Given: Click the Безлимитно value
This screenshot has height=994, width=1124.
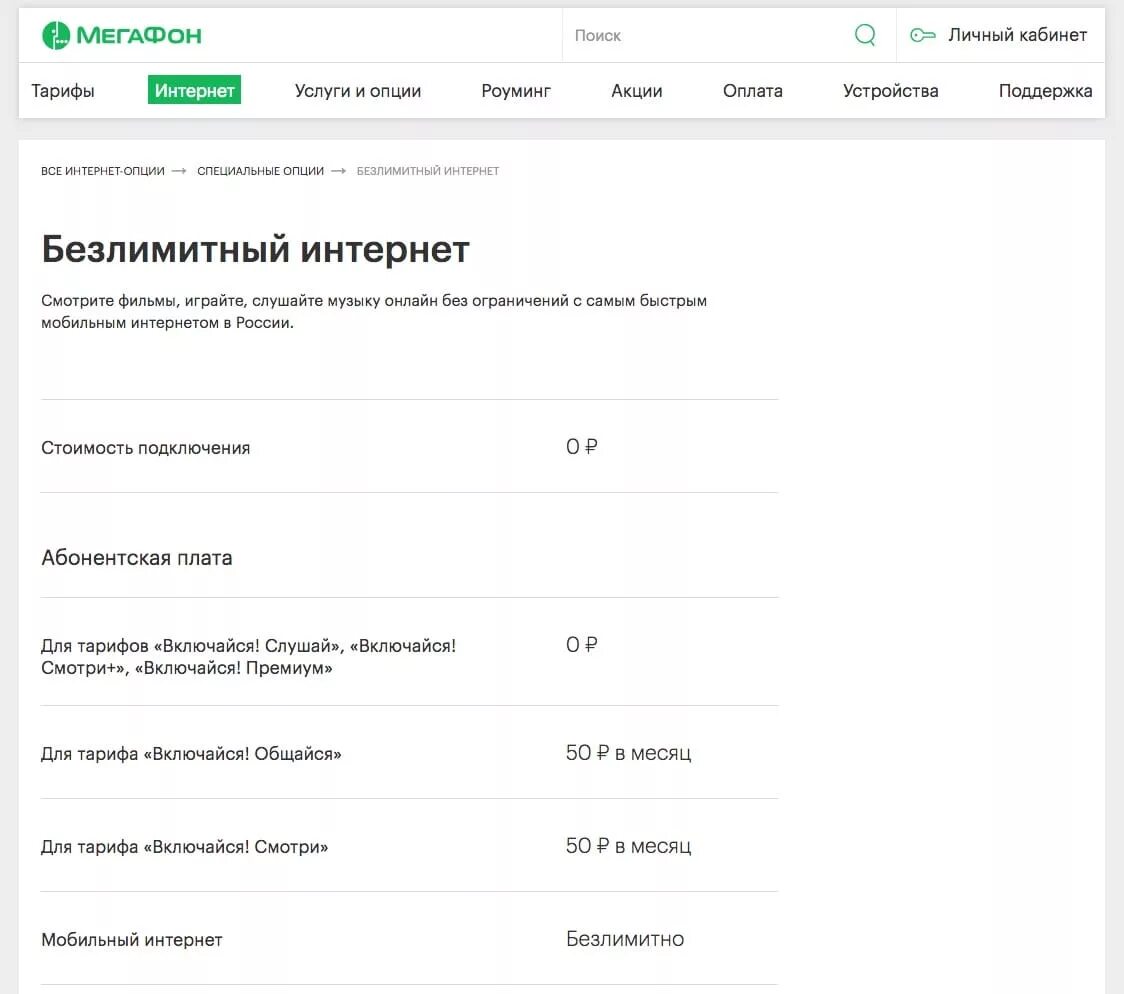Looking at the screenshot, I should pos(625,939).
